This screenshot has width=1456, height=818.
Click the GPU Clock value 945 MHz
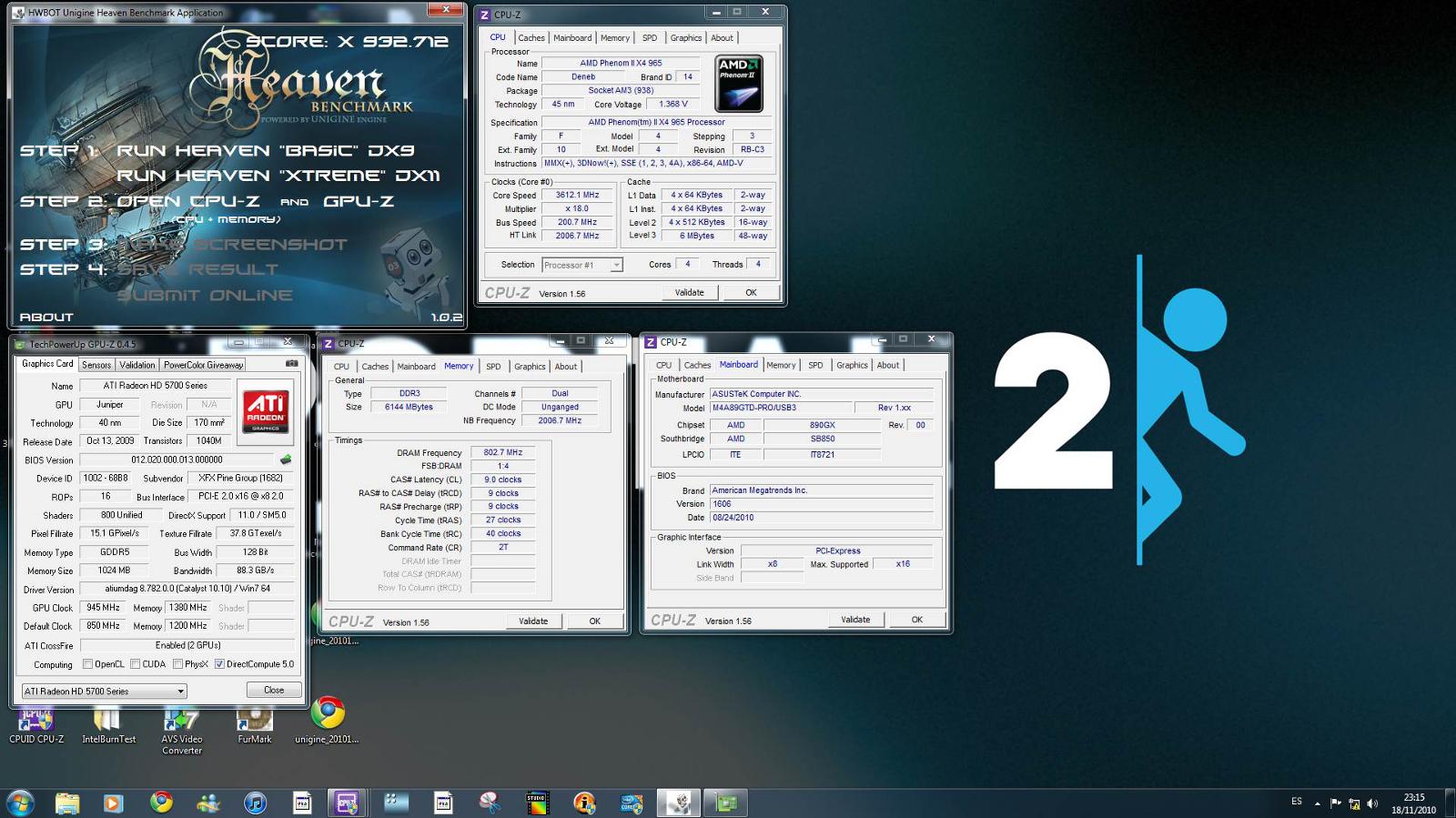(104, 608)
